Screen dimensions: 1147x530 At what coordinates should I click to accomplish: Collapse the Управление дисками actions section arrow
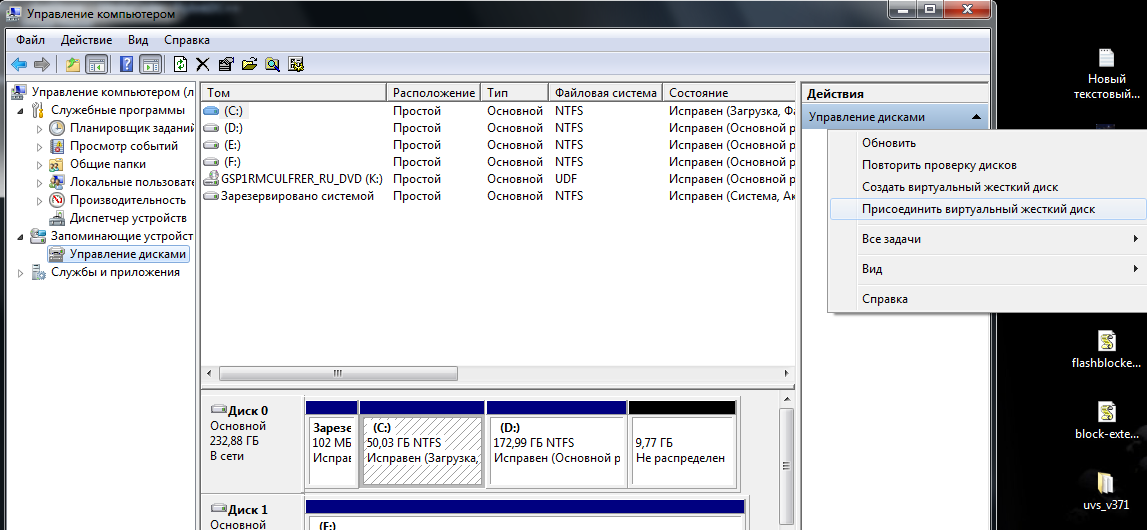click(x=976, y=117)
